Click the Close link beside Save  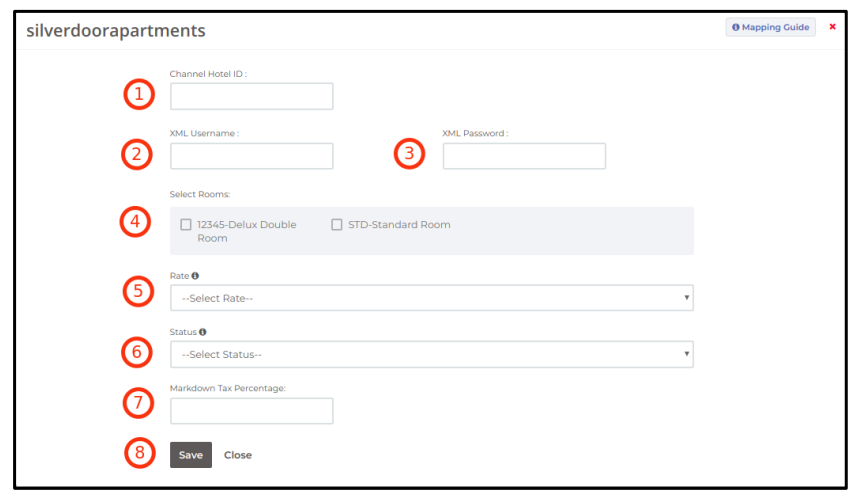click(238, 455)
